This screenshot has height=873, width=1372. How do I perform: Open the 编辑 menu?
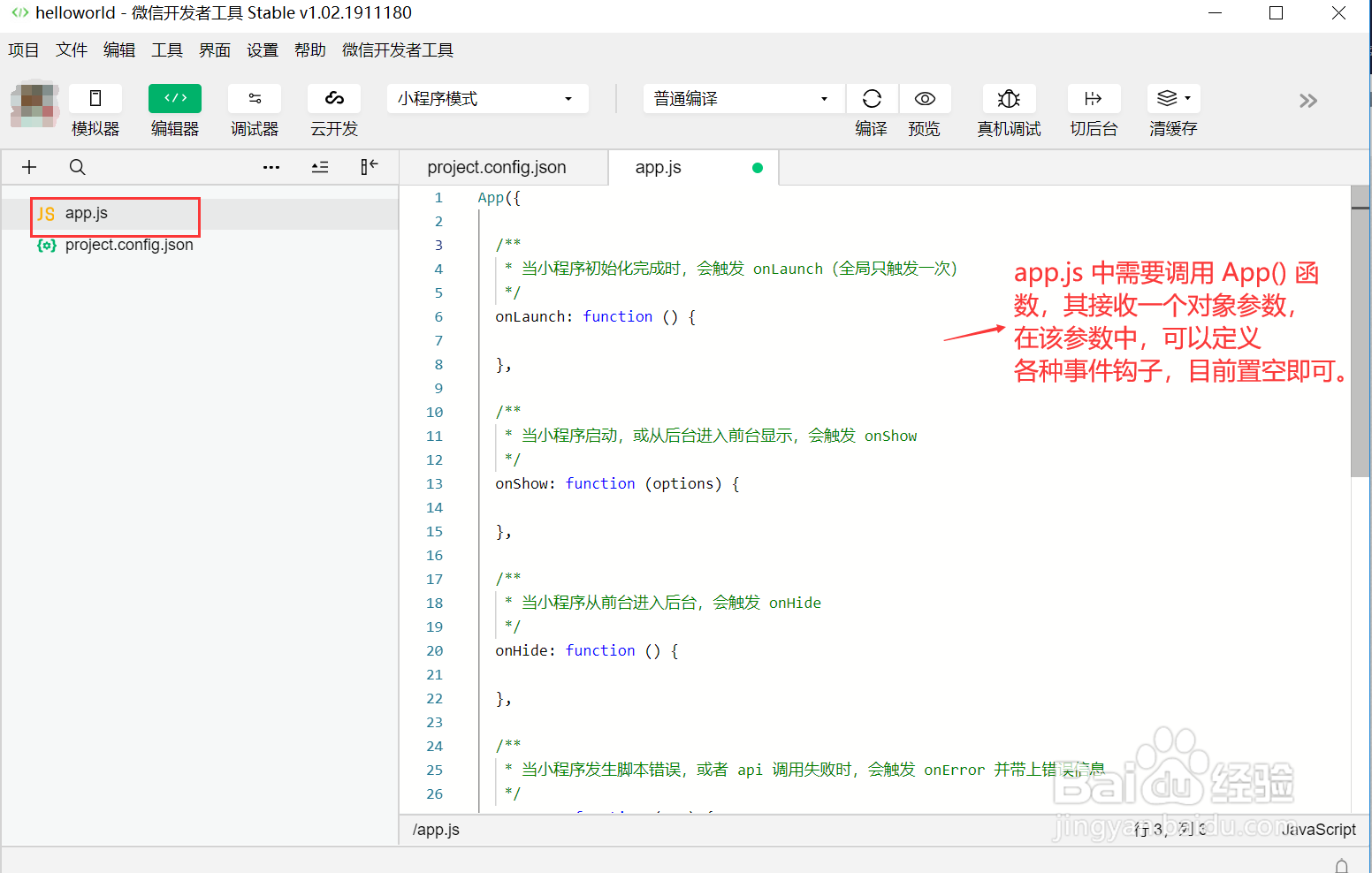click(x=119, y=50)
